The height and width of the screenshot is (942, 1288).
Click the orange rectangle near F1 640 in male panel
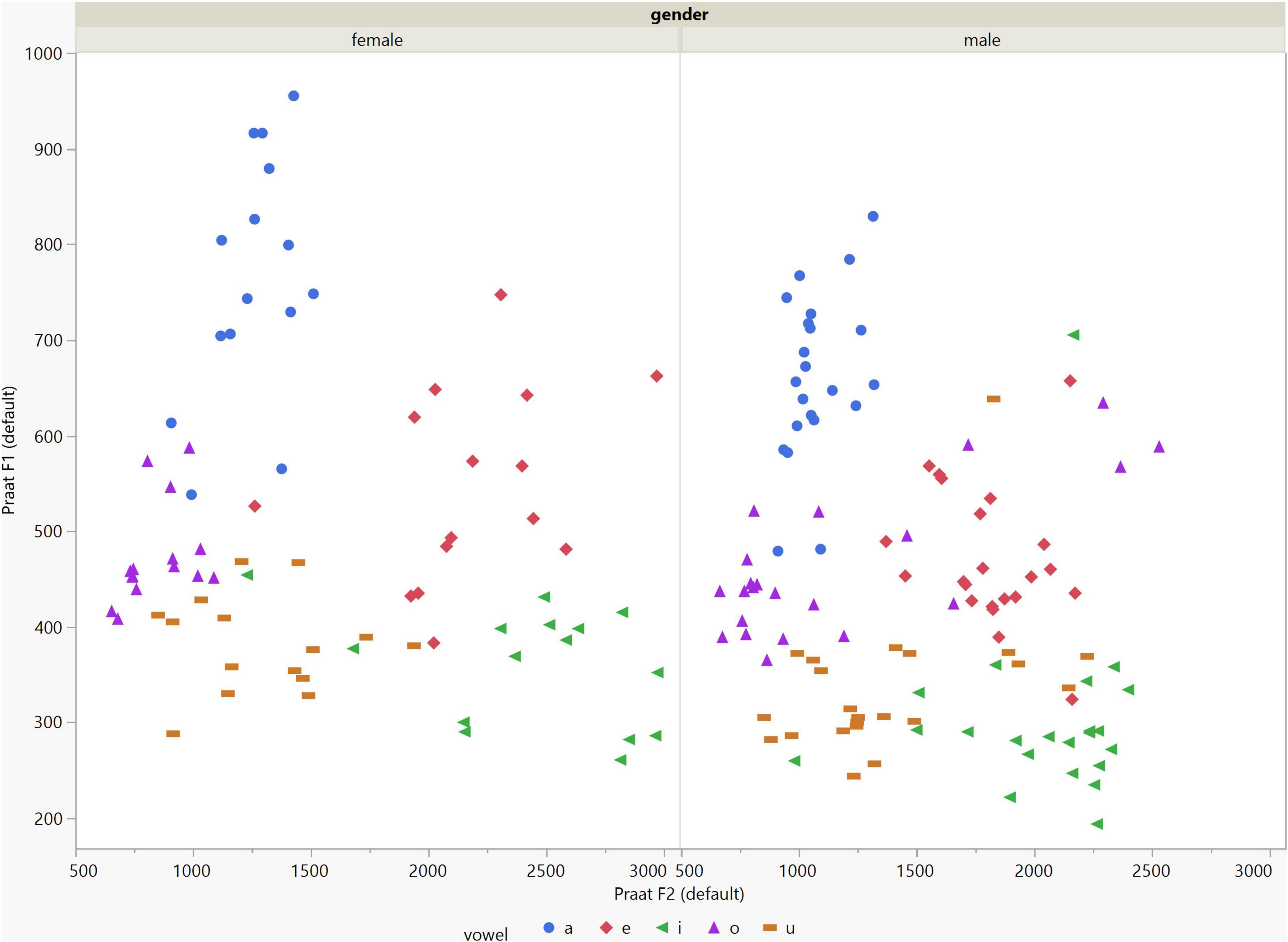coord(994,399)
